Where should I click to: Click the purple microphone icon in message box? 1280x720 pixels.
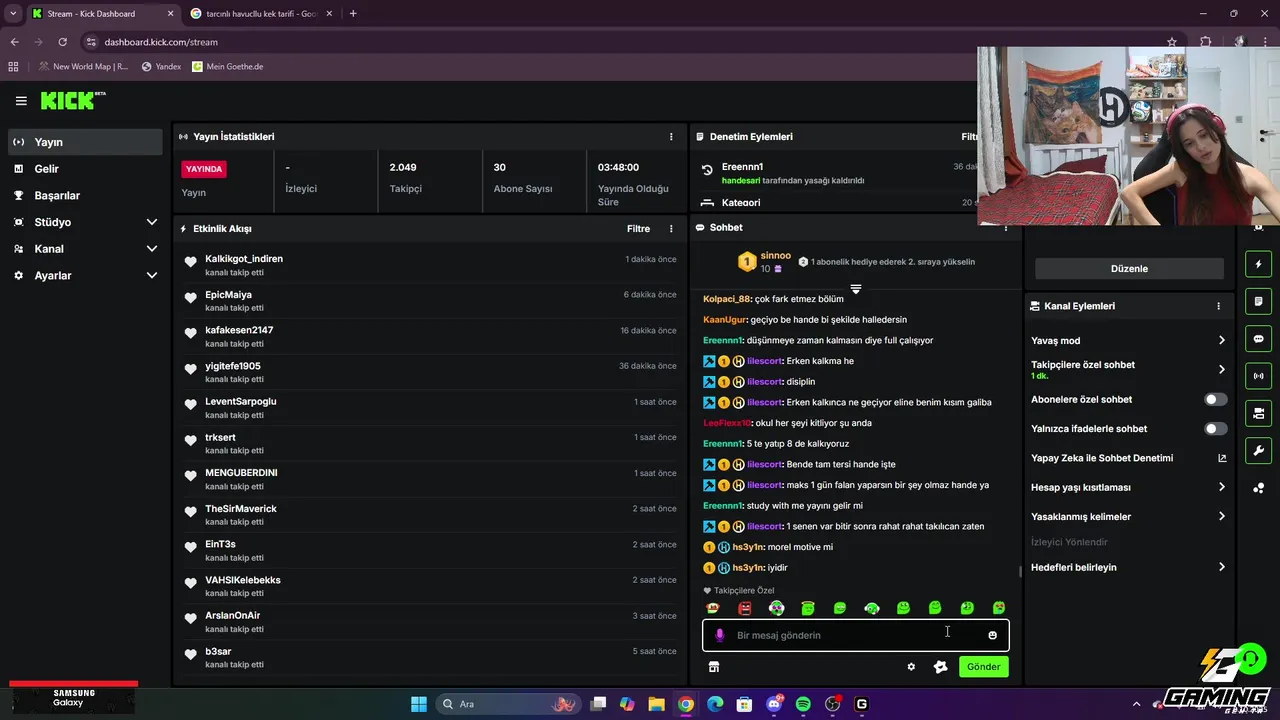point(719,635)
